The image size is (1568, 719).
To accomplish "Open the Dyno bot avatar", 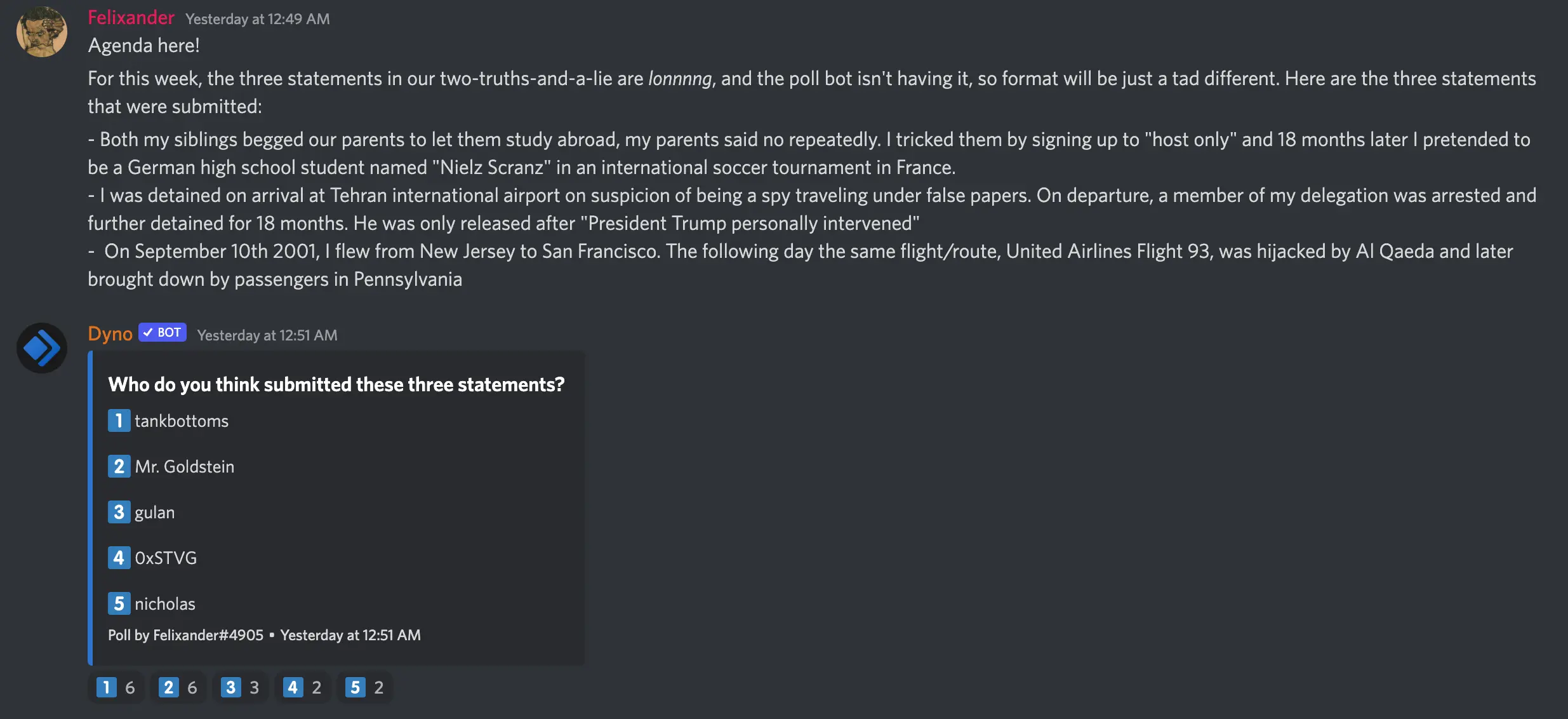I will [42, 348].
